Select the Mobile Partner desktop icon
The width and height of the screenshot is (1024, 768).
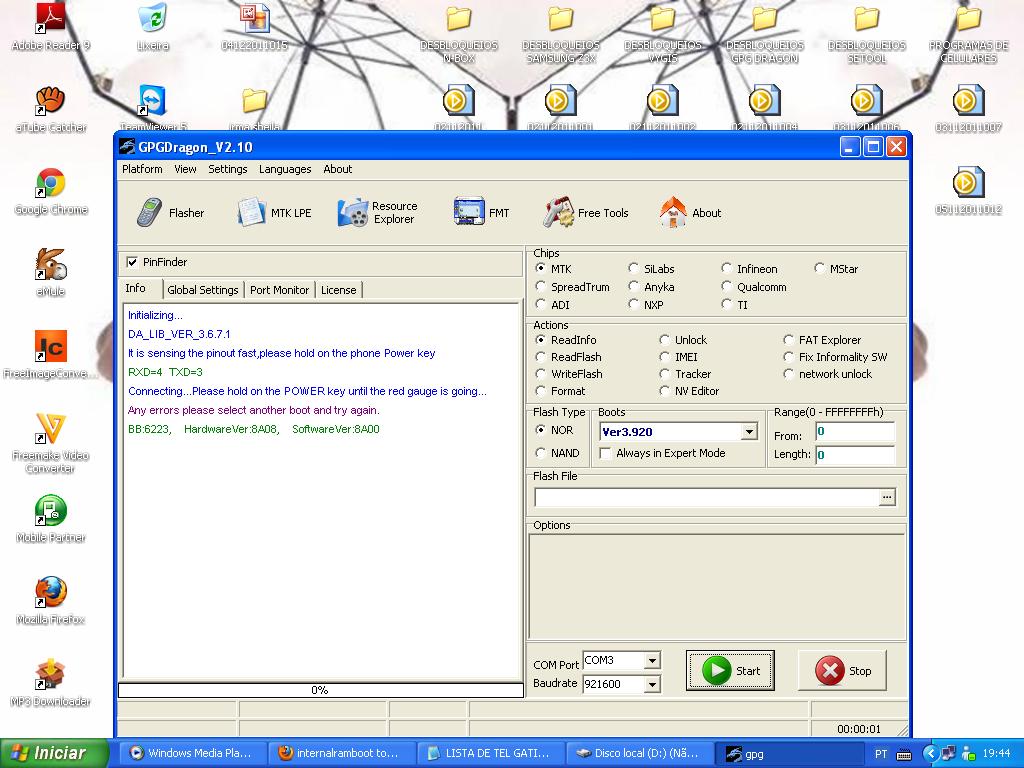50,519
